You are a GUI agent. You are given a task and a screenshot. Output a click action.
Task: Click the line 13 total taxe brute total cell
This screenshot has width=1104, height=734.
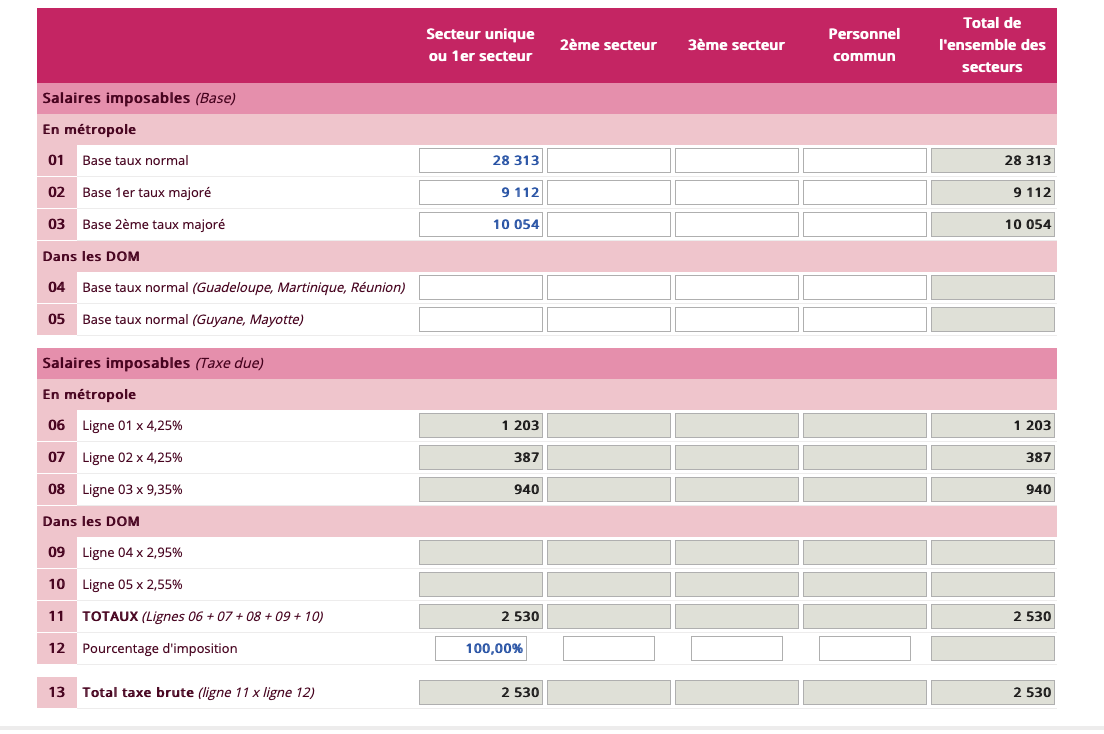(x=992, y=692)
